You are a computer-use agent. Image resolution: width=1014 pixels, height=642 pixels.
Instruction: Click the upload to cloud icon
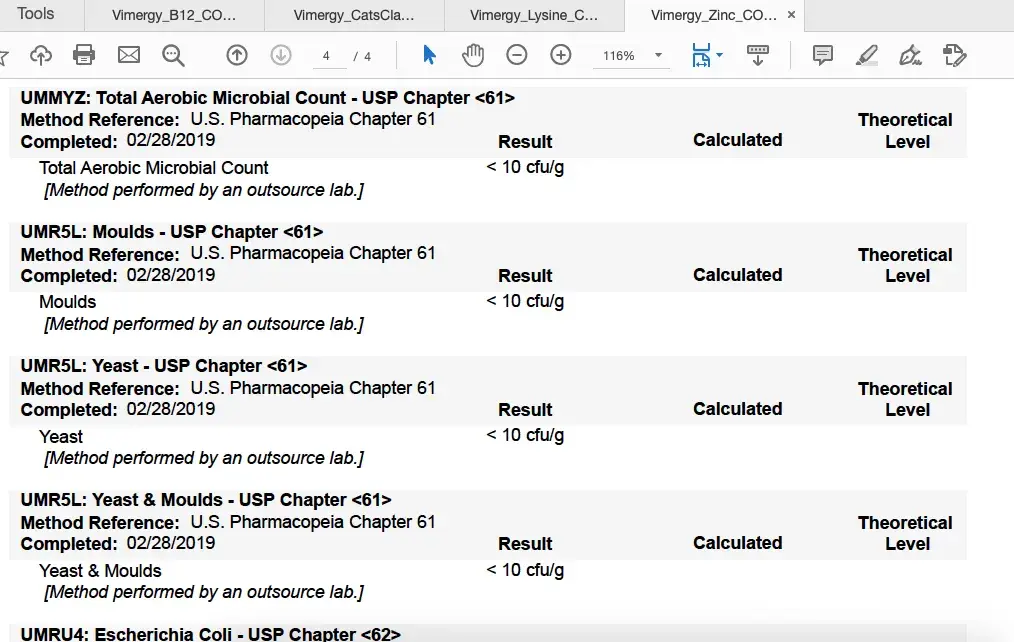click(x=41, y=56)
